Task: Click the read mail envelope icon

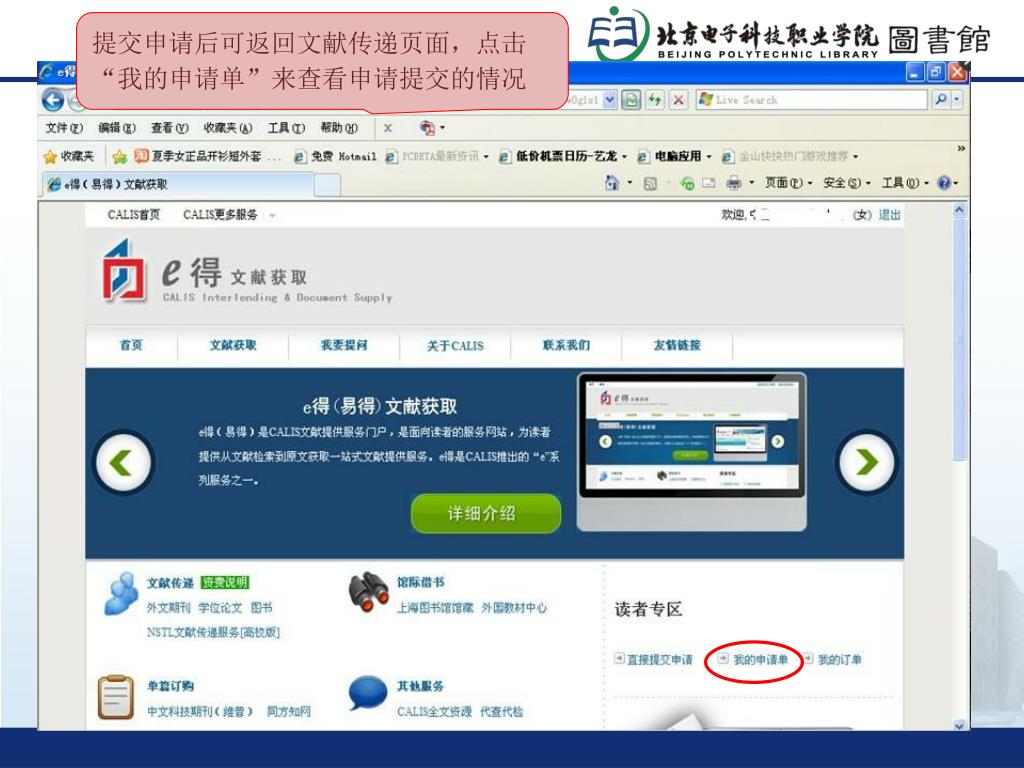Action: click(x=709, y=184)
